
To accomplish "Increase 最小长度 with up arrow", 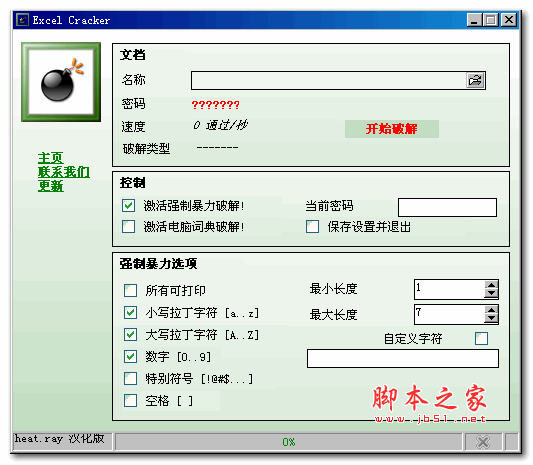I will tap(491, 285).
